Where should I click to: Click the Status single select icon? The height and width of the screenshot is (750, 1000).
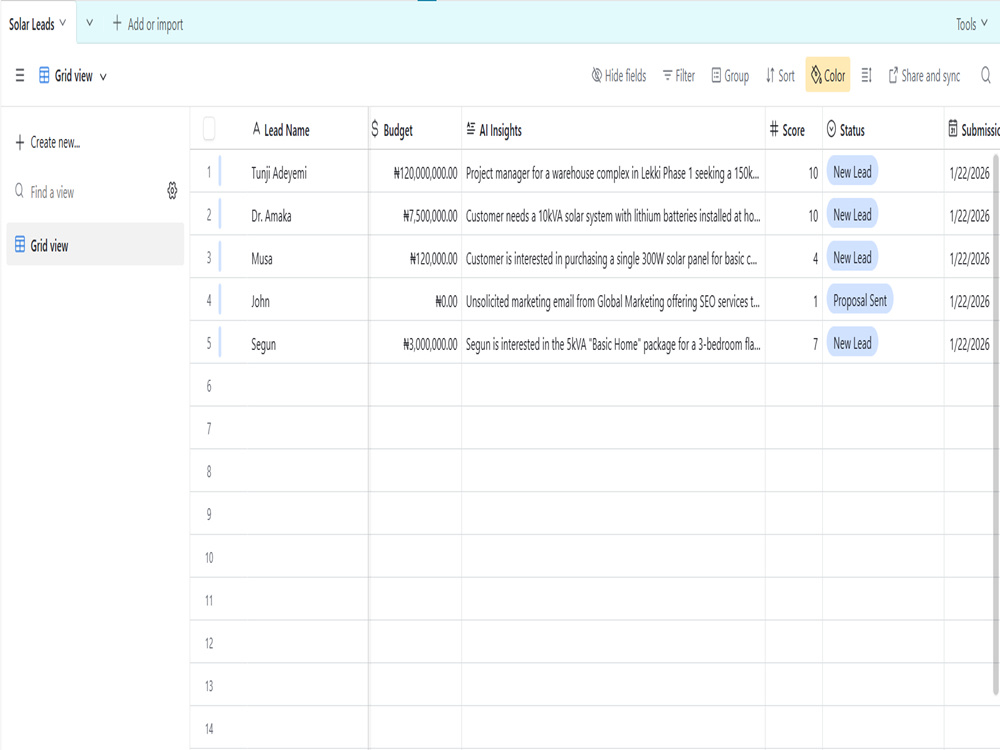[x=831, y=129]
